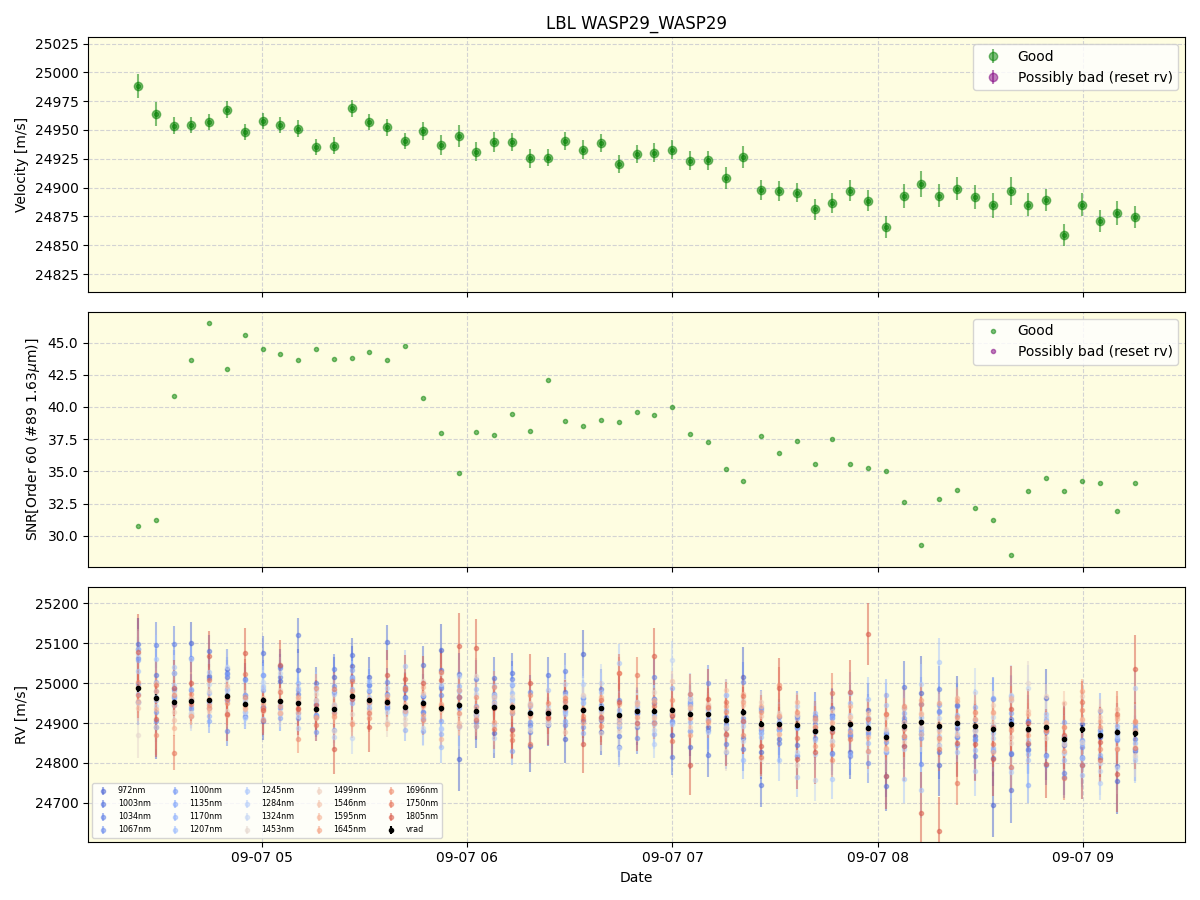Image resolution: width=1200 pixels, height=900 pixels.
Task: Click the first velocity data point near 24988
Action: click(x=138, y=86)
